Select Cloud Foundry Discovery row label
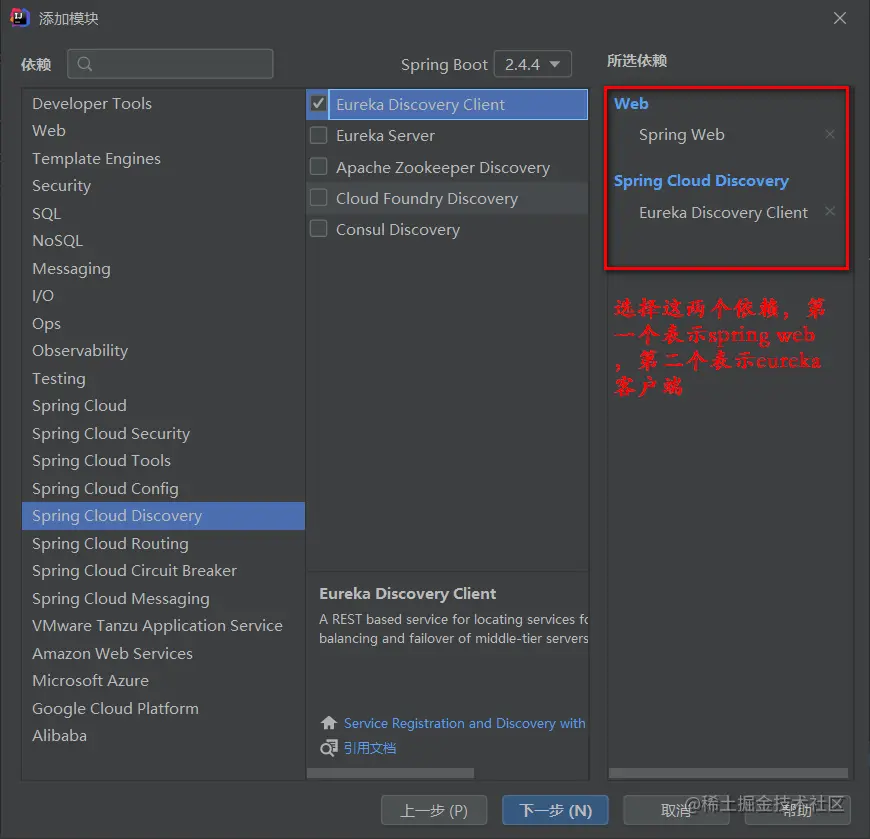 pos(427,199)
